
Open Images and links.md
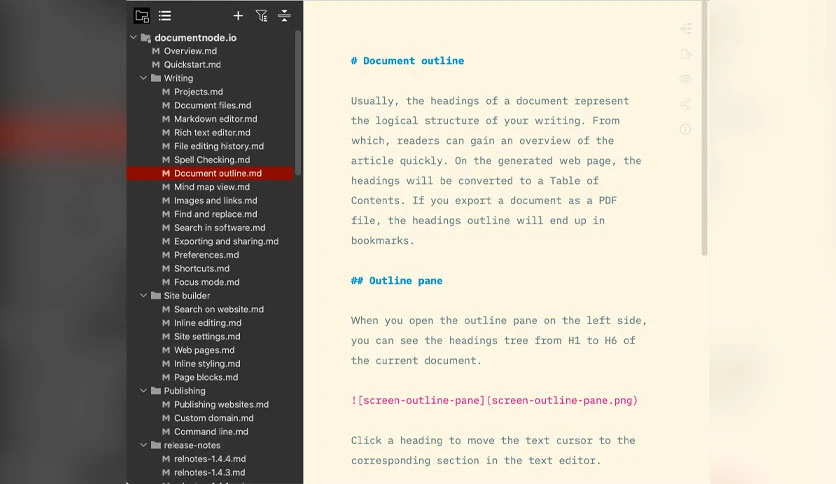click(215, 200)
